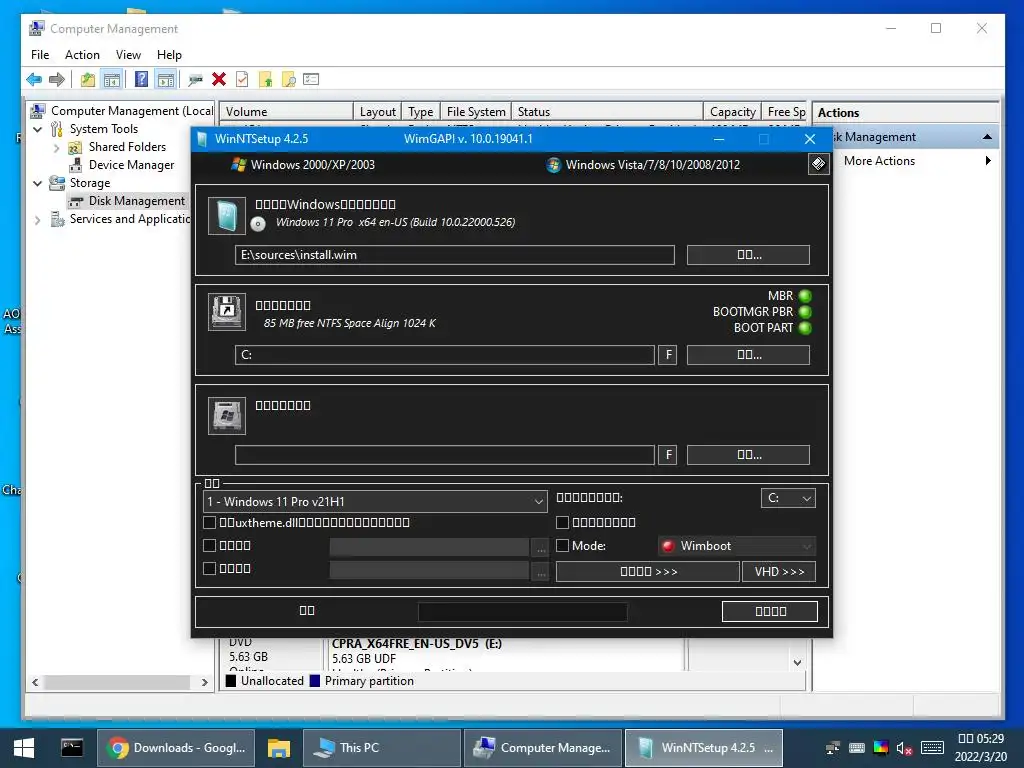Click the Properties checkmark page toolbar icon

[x=242, y=80]
